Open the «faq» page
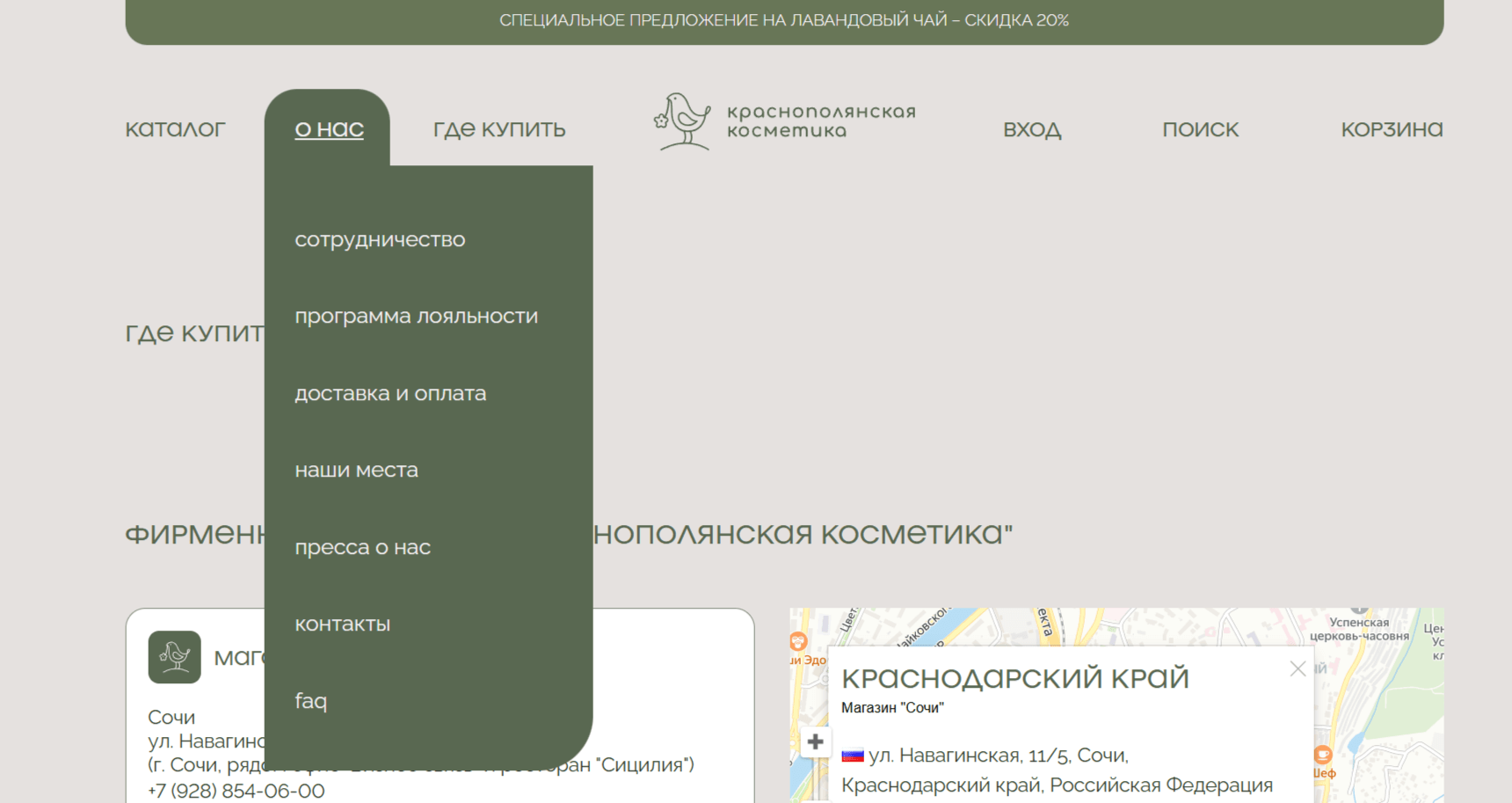Screen dimensions: 1512x803 pyautogui.click(x=310, y=701)
